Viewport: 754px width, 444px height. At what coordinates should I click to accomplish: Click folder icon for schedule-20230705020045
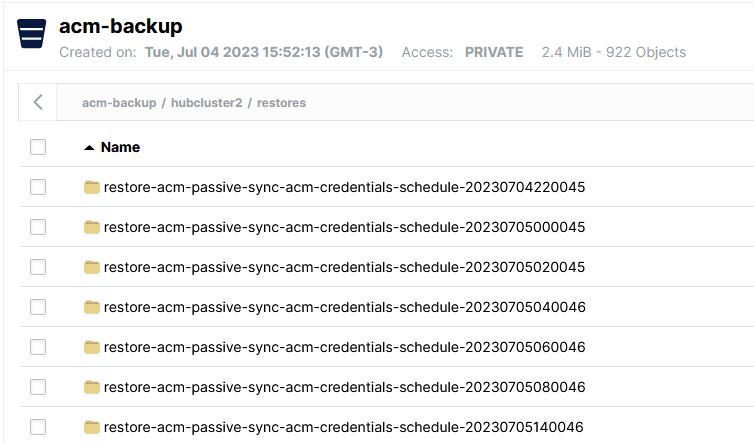pyautogui.click(x=92, y=267)
